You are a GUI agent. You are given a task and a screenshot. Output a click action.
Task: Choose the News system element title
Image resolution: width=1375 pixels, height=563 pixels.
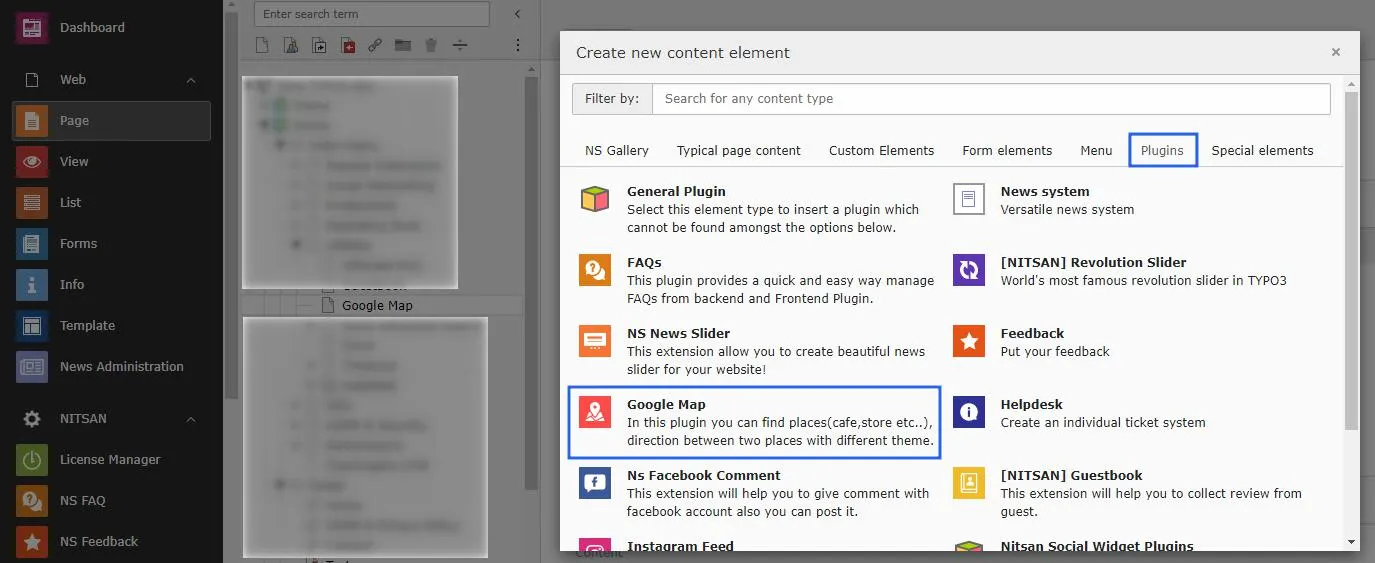[1045, 191]
